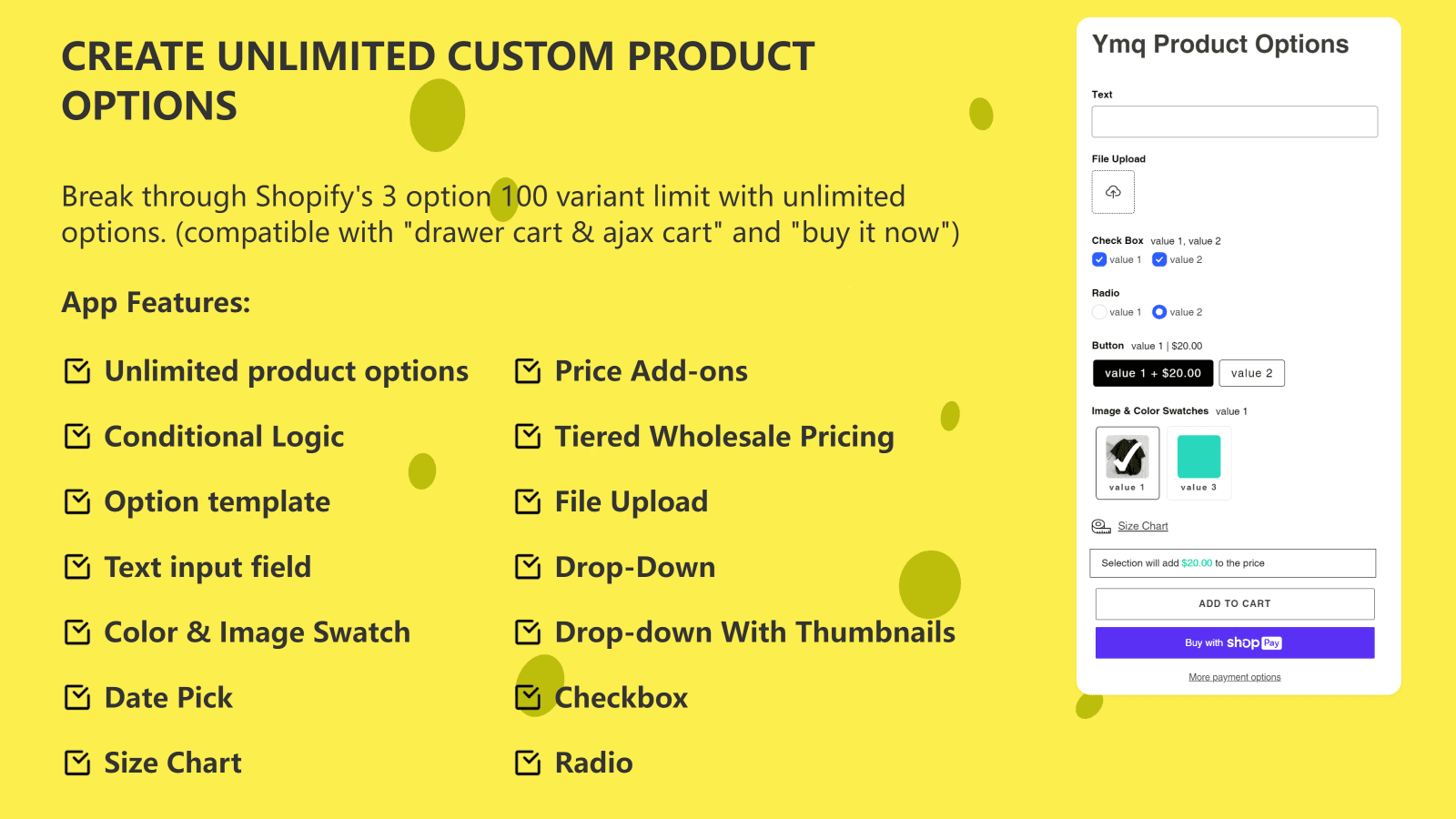
Task: Click the Tiered Wholesale Pricing feature icon
Action: (528, 436)
